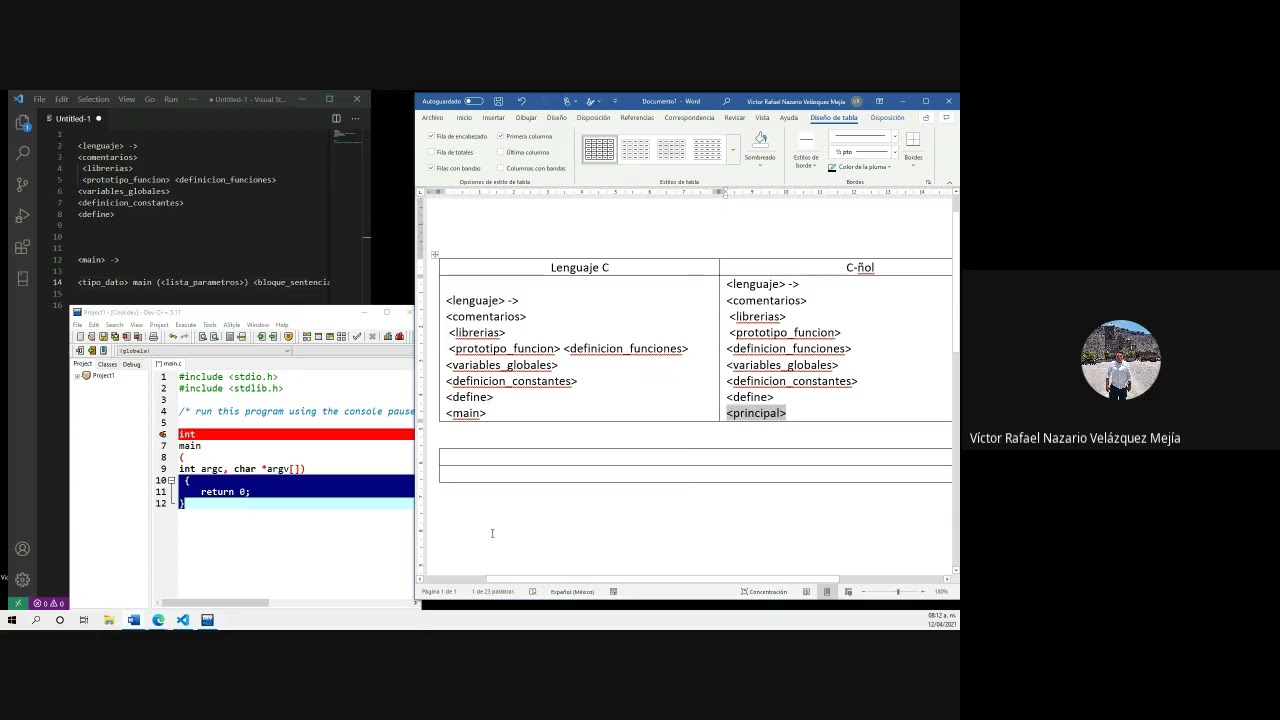Toggle Autoguardado switch in Word

tap(473, 101)
